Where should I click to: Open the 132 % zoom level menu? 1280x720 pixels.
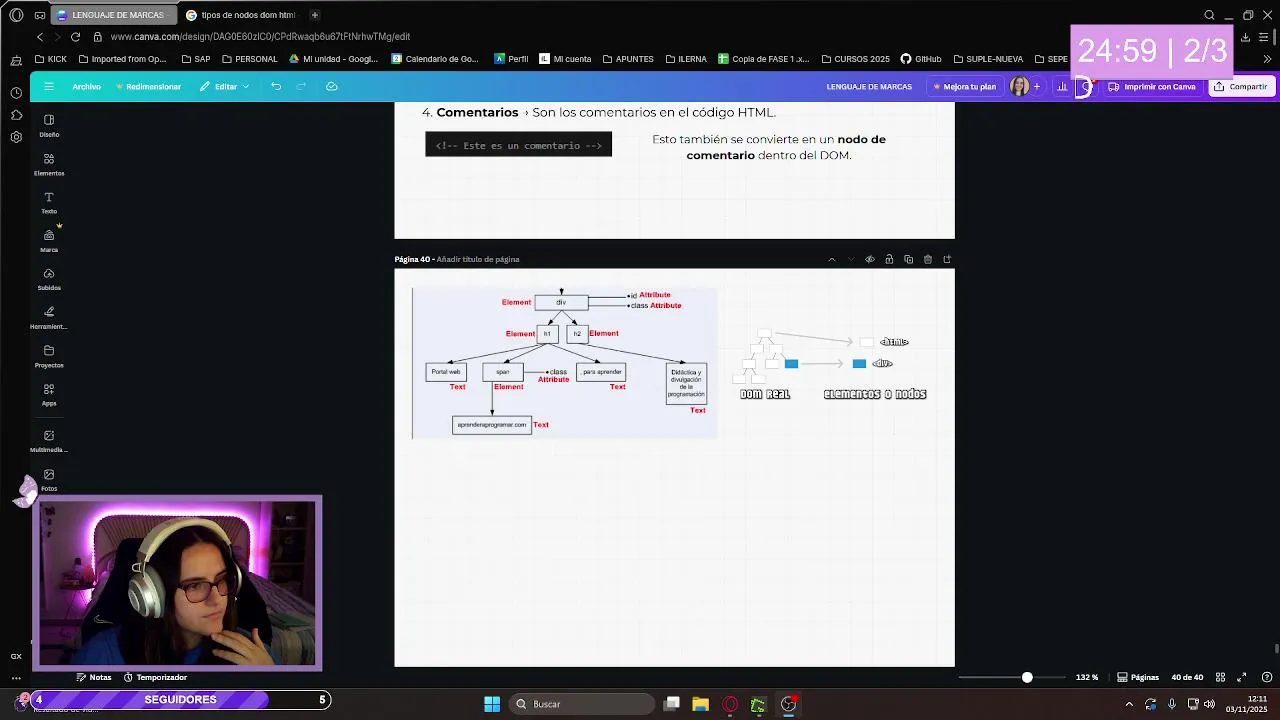point(1087,677)
